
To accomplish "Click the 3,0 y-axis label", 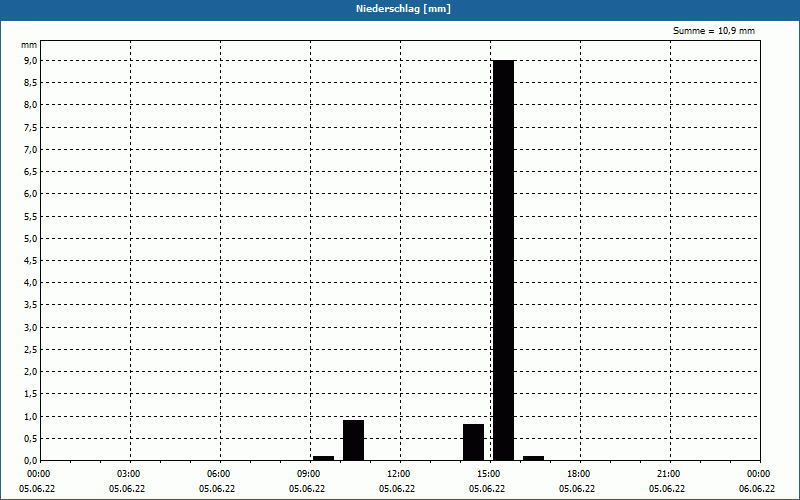I will tap(30, 328).
